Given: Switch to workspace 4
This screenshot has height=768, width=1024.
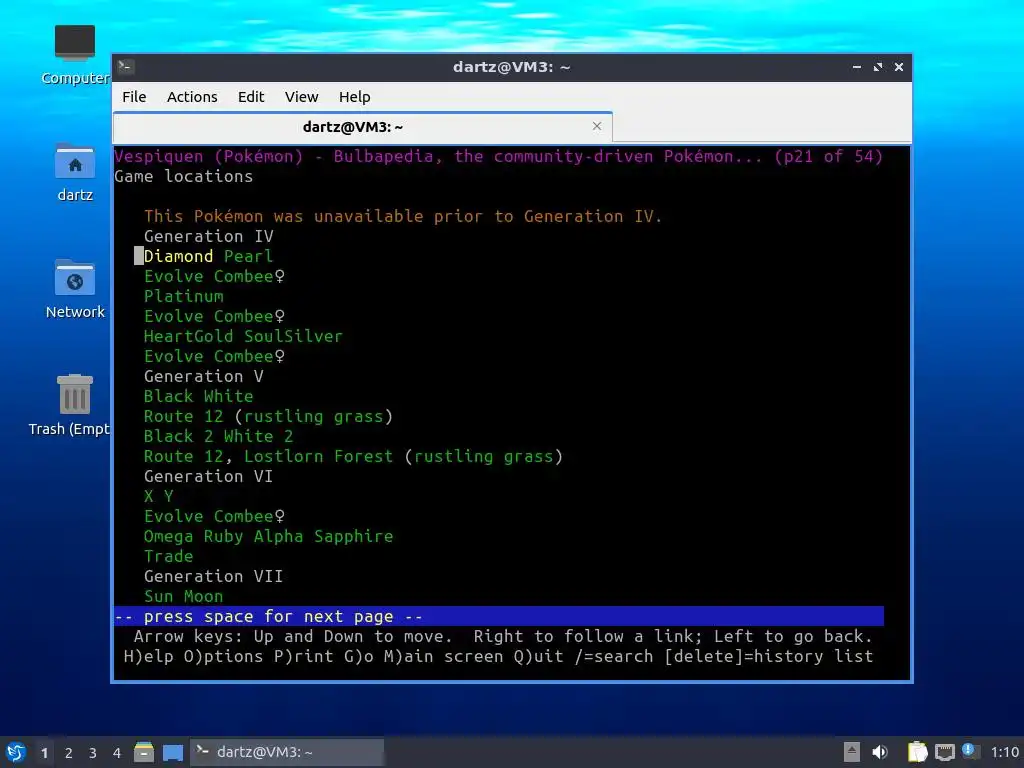Looking at the screenshot, I should point(117,753).
